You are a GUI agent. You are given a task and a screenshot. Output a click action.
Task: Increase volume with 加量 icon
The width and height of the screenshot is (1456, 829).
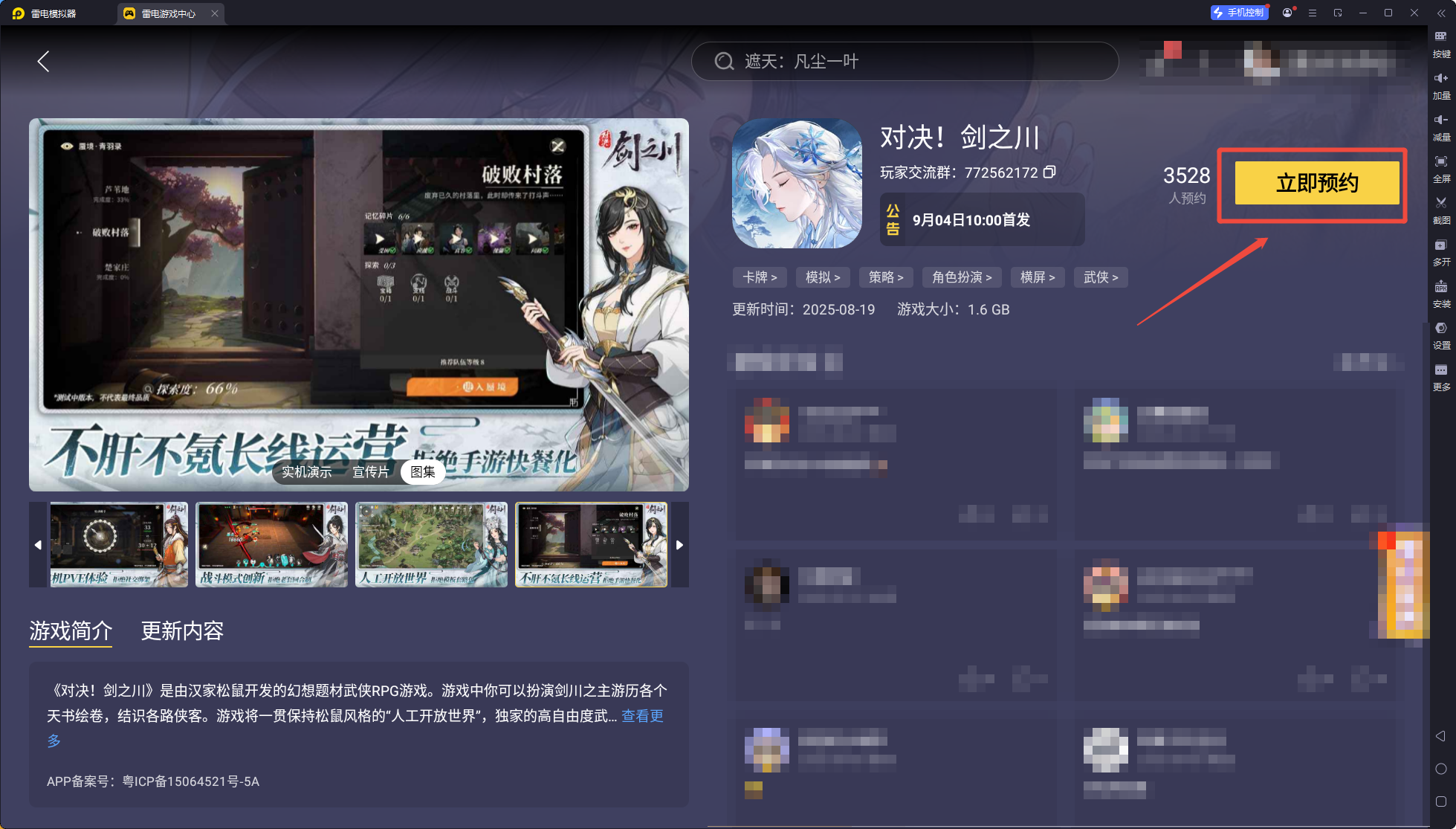pos(1441,85)
